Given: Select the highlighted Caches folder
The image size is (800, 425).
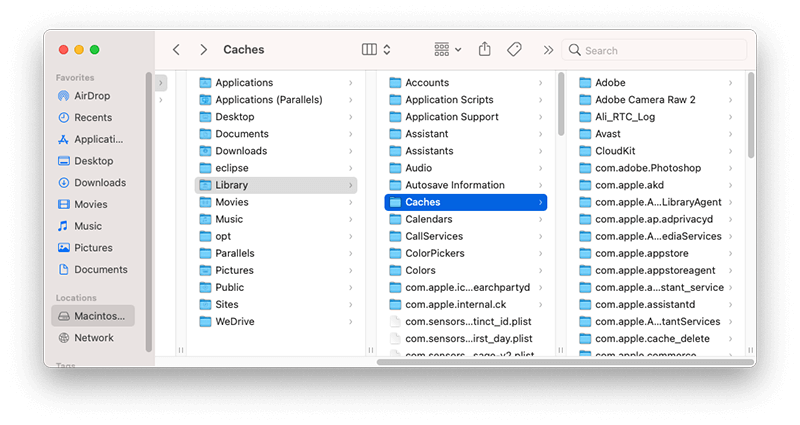Looking at the screenshot, I should point(466,202).
